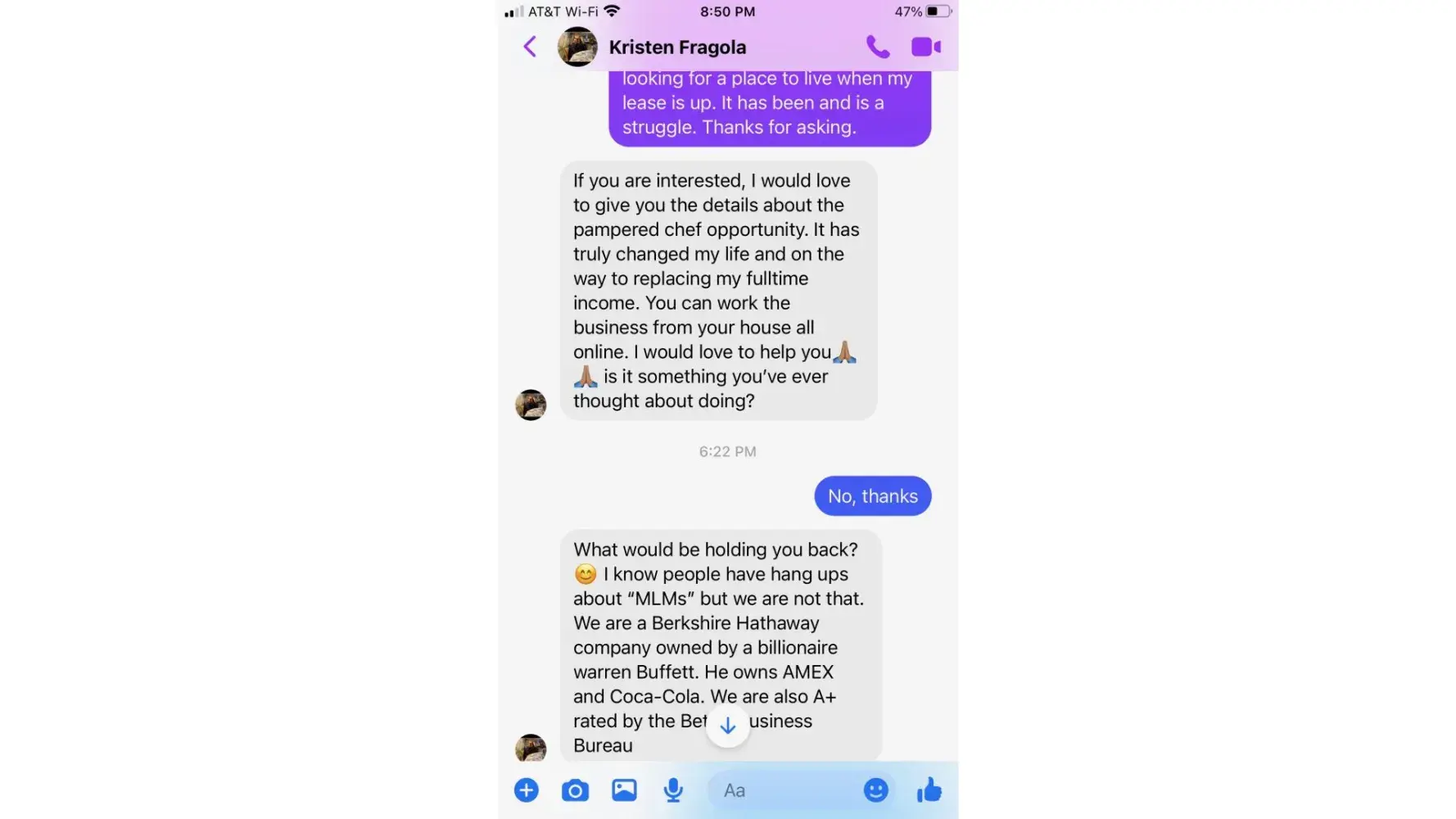The image size is (1456, 819).
Task: Tap the Aa message input field
Action: (x=785, y=790)
